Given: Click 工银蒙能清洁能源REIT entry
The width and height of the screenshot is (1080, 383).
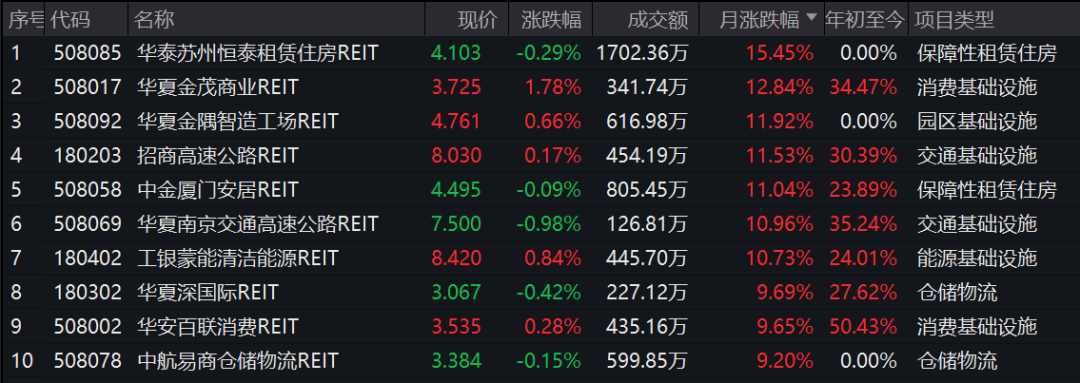Looking at the screenshot, I should click(540, 258).
